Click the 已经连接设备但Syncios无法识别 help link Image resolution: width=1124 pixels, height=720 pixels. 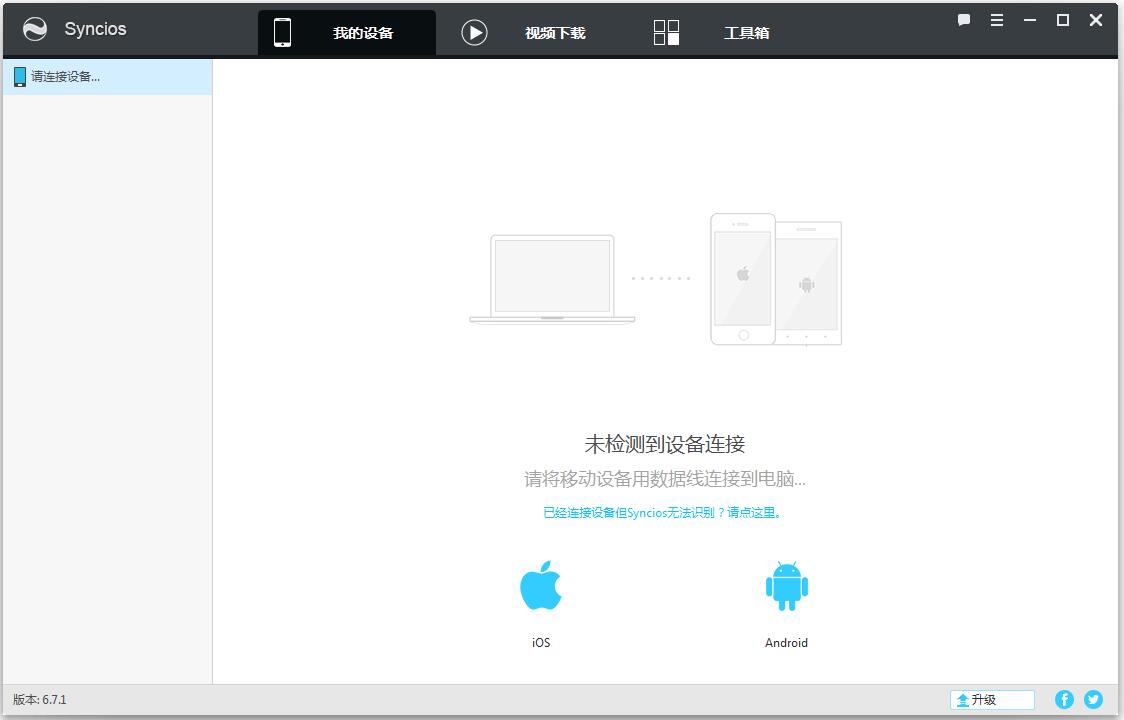click(x=664, y=513)
